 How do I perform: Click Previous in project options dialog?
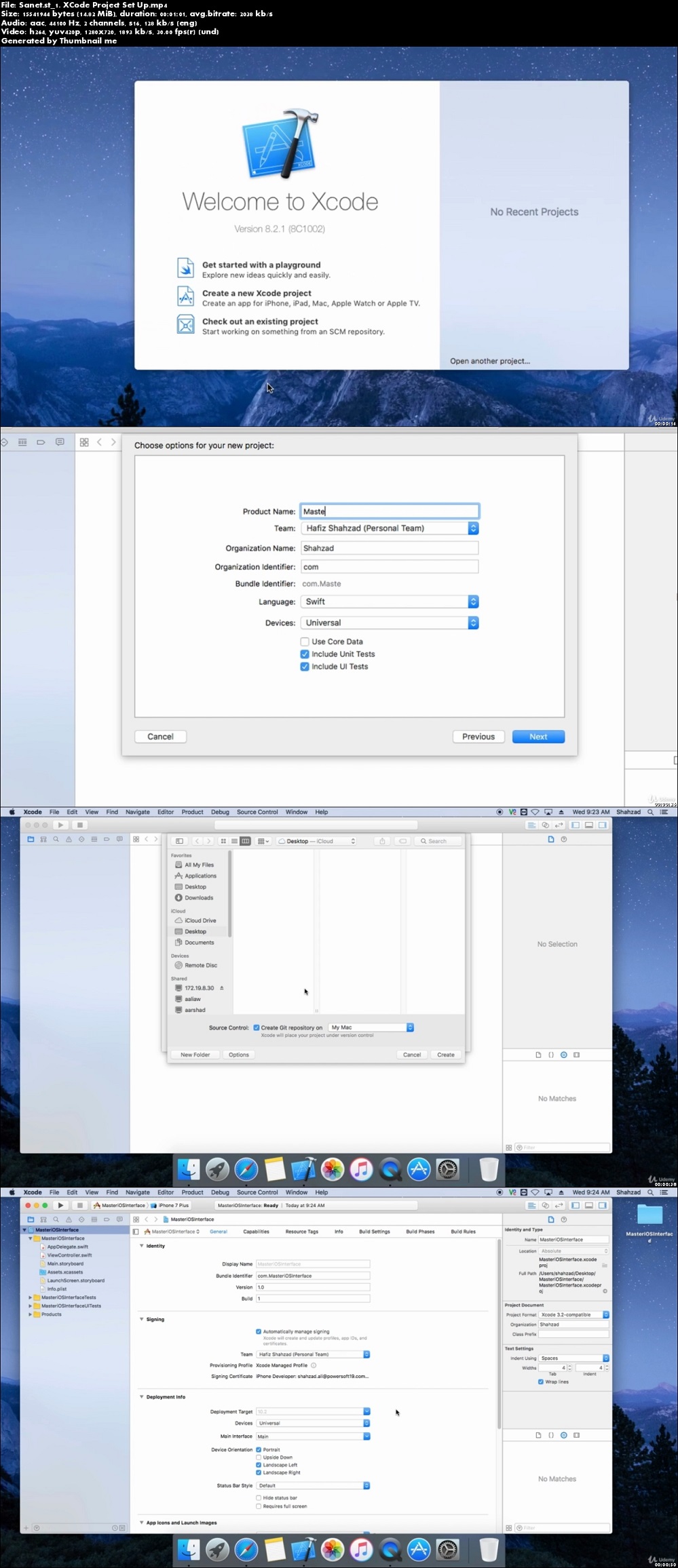pos(478,737)
